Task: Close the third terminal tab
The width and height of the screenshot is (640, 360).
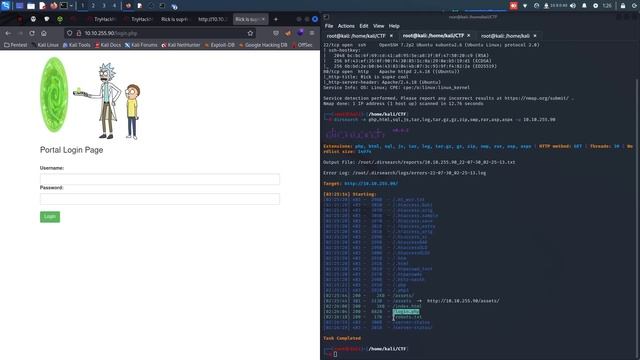Action: [x=535, y=36]
